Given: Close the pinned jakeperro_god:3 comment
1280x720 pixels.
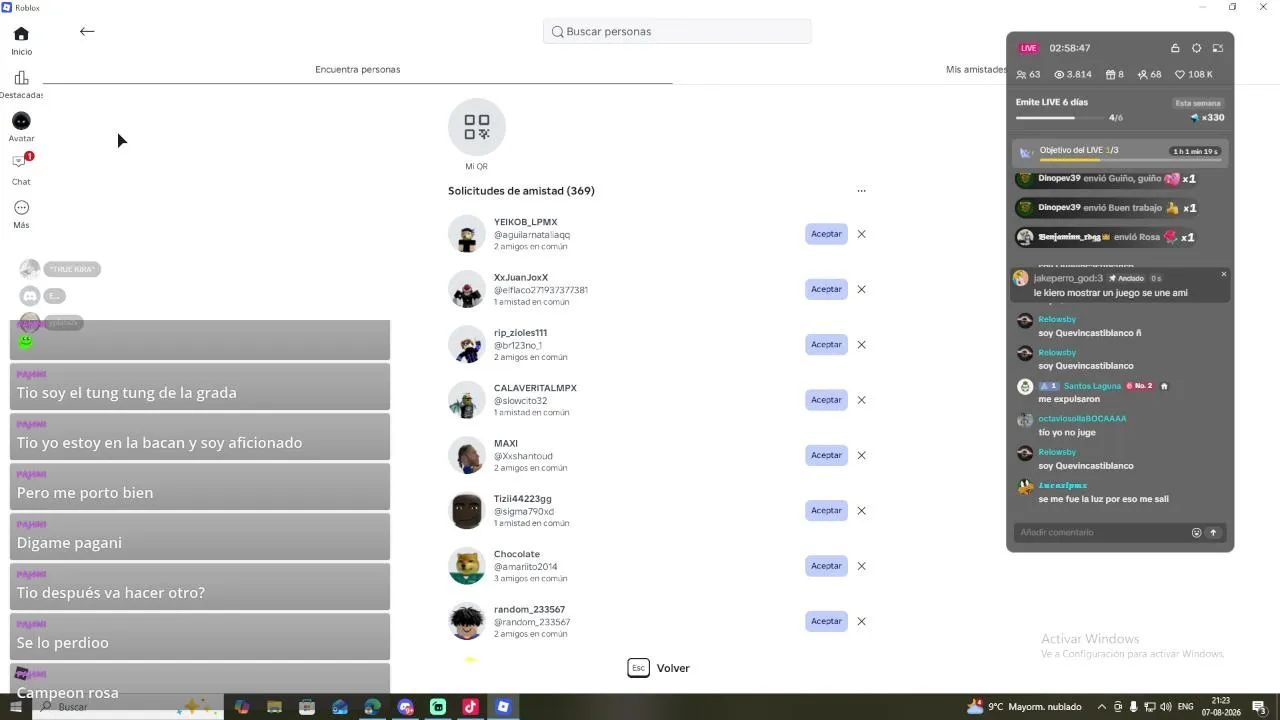Looking at the screenshot, I should [1223, 274].
